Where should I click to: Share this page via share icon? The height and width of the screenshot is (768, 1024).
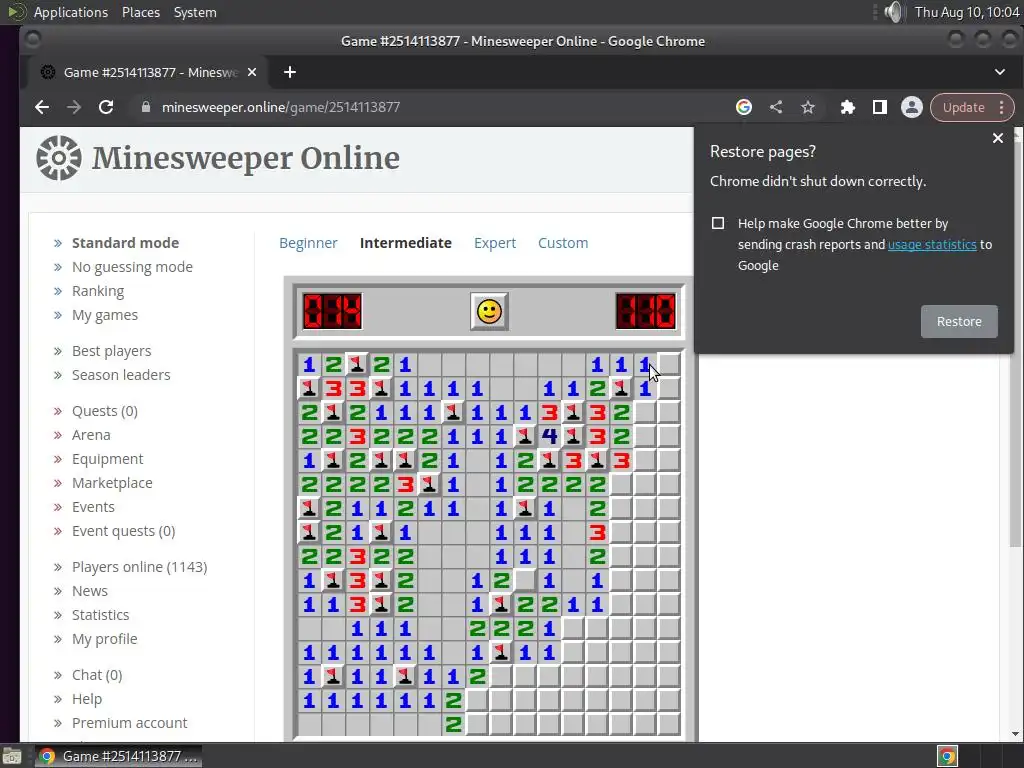[776, 107]
